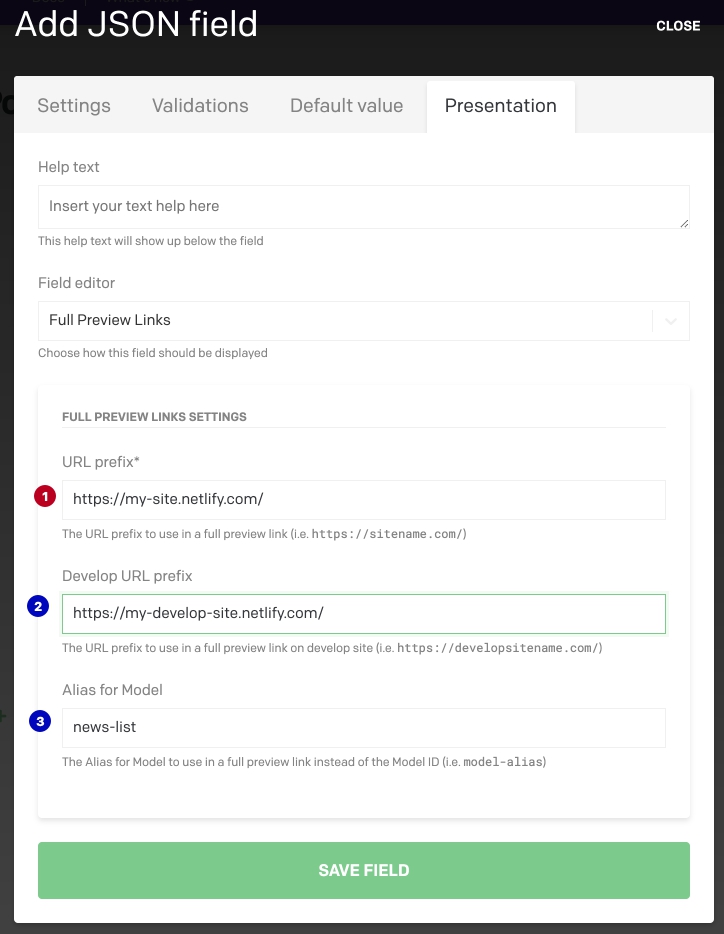Click the 'Field editor' label
The height and width of the screenshot is (934, 724).
tap(76, 283)
